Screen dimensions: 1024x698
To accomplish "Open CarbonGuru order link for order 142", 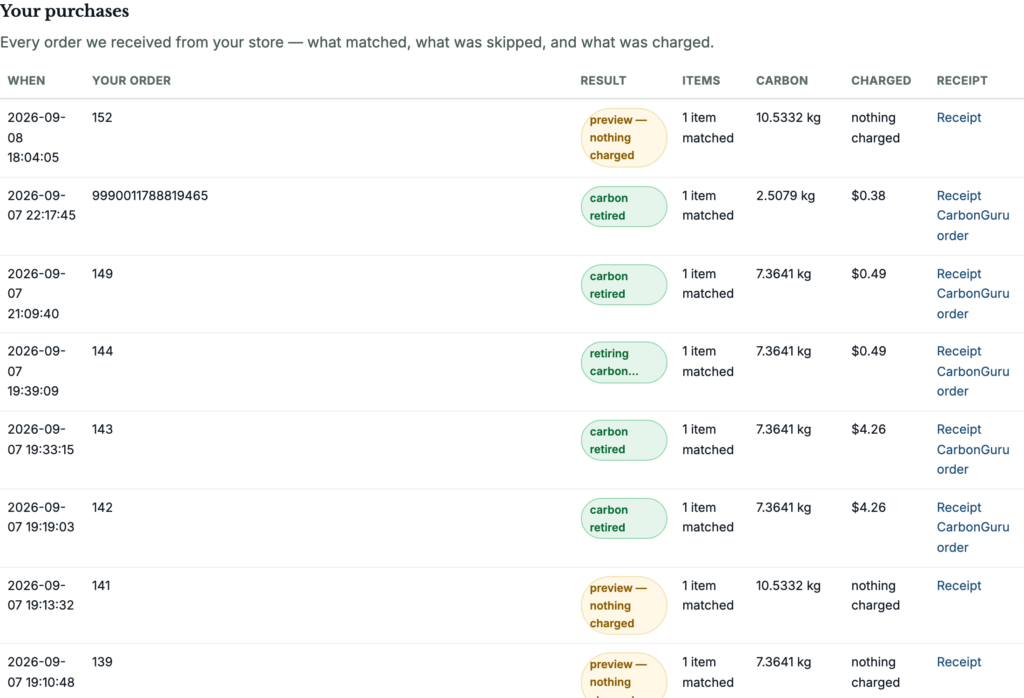I will point(973,537).
